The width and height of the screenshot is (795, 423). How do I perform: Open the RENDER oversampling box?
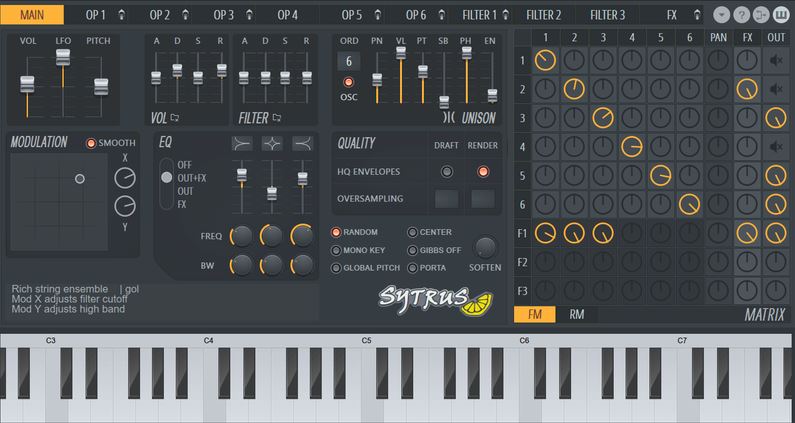pos(483,199)
